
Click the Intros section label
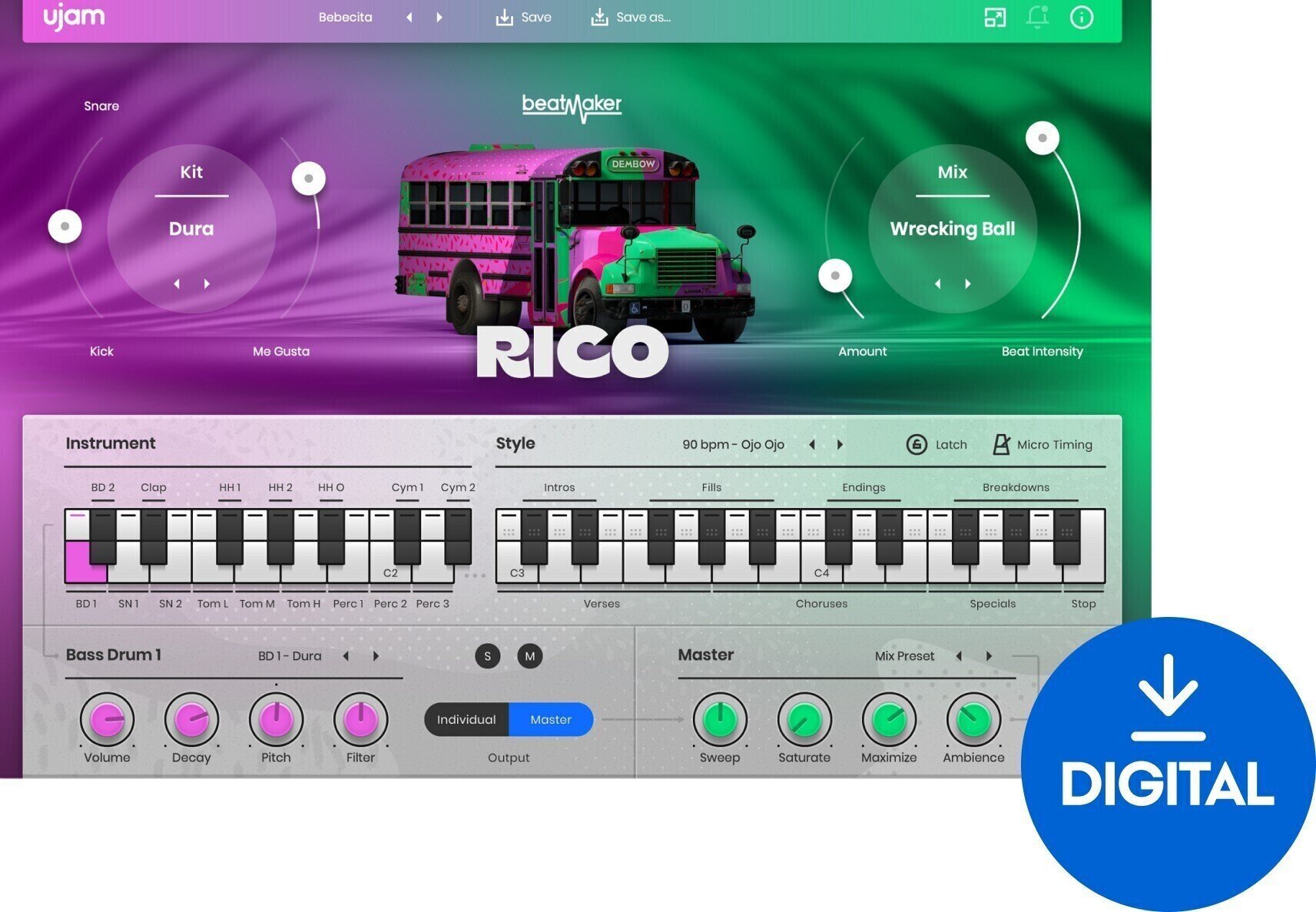[559, 487]
